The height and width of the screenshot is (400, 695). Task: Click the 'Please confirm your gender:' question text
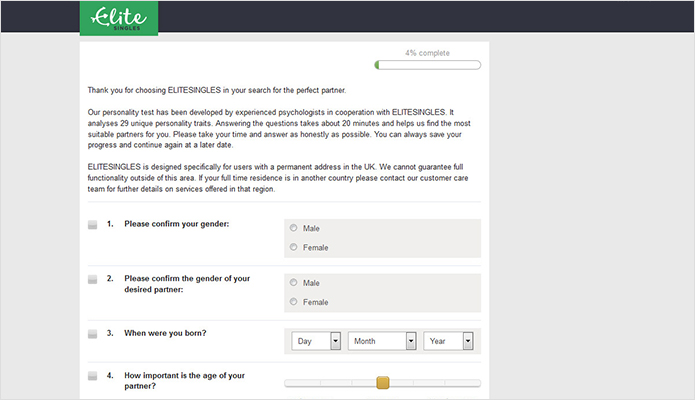[x=176, y=224]
